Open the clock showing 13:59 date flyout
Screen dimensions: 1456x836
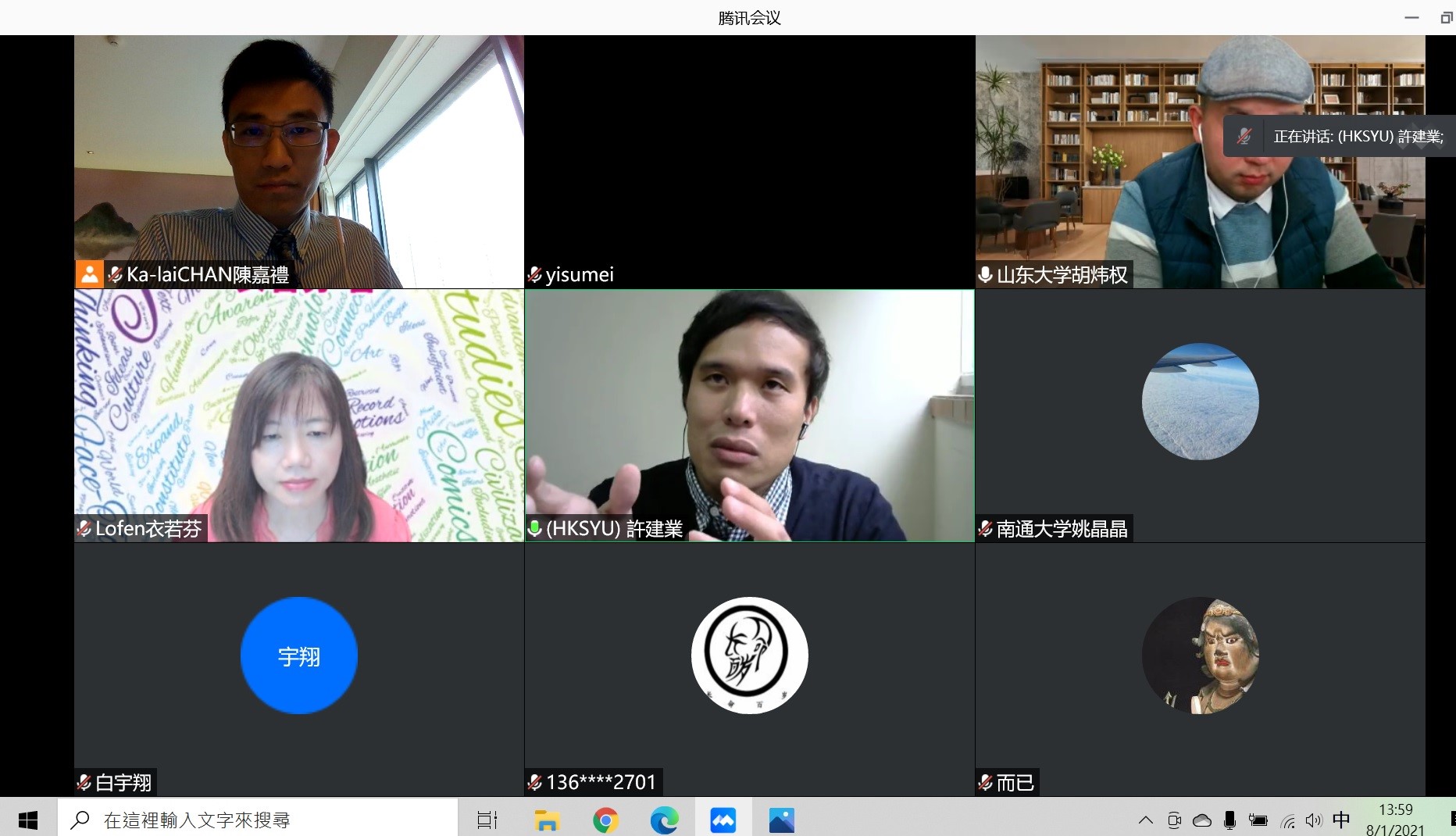[x=1395, y=819]
